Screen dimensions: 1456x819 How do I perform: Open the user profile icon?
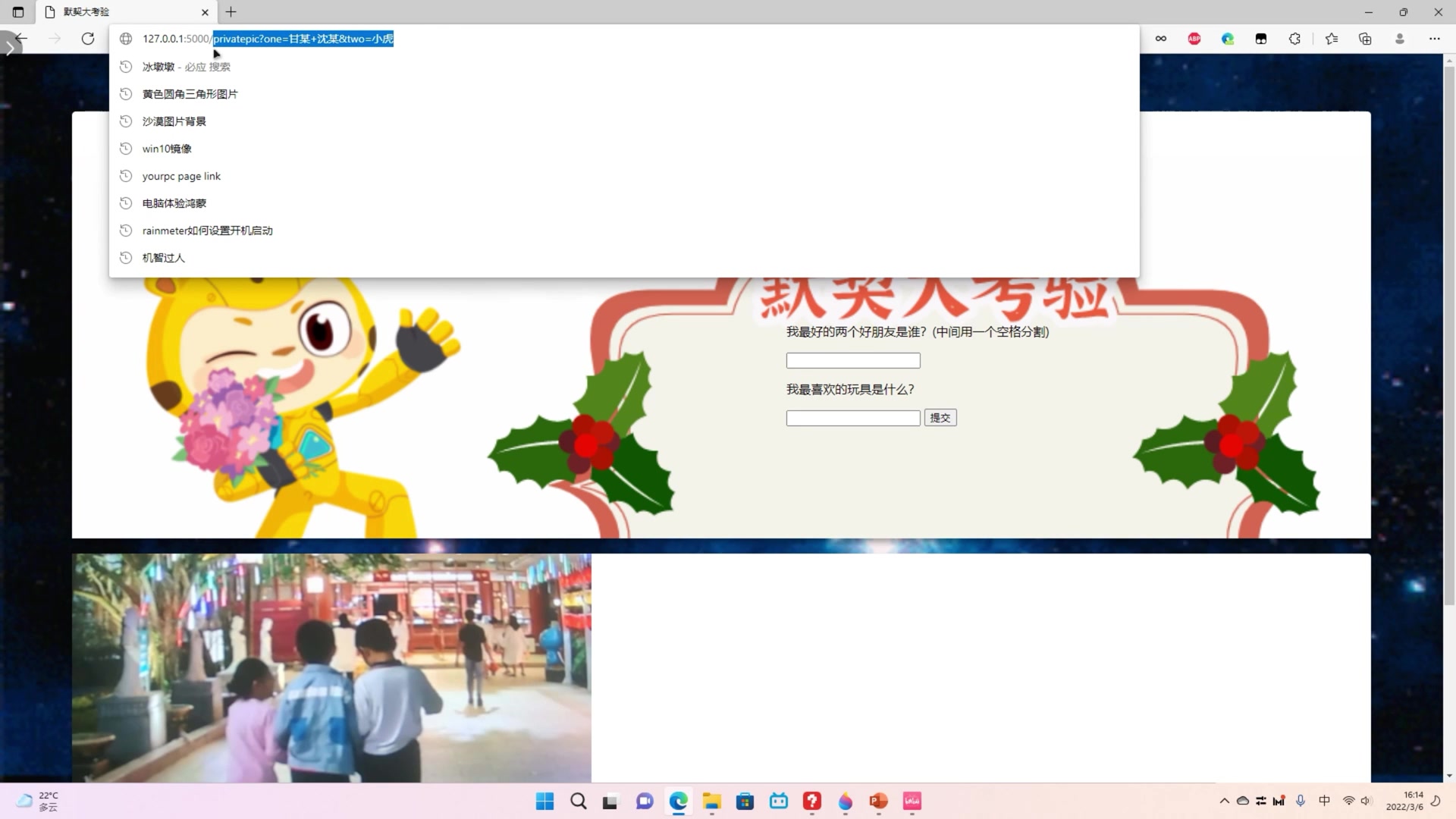(x=1400, y=39)
